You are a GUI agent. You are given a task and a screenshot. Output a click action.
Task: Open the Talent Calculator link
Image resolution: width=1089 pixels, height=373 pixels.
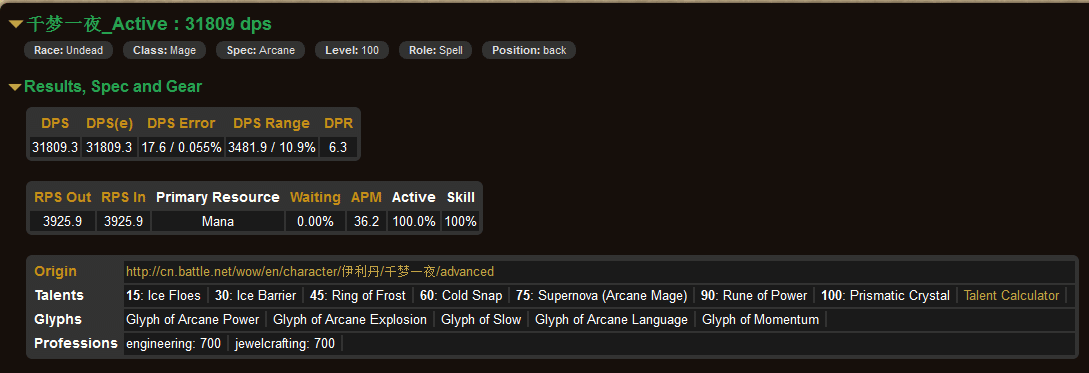point(1011,295)
